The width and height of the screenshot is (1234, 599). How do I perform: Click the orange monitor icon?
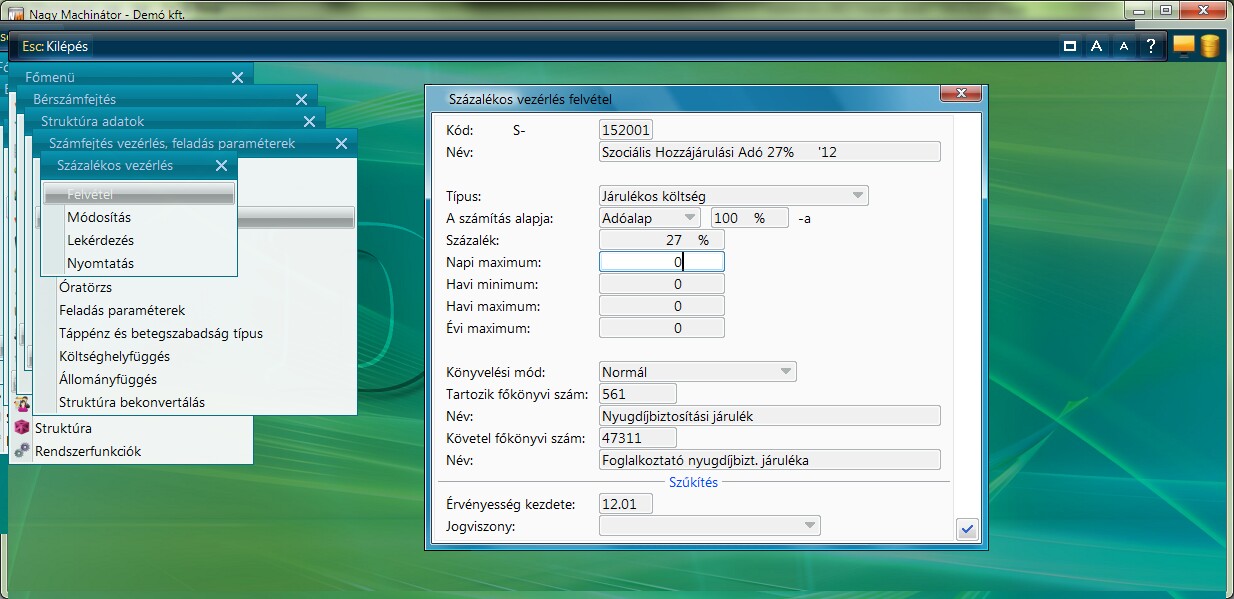click(1183, 46)
